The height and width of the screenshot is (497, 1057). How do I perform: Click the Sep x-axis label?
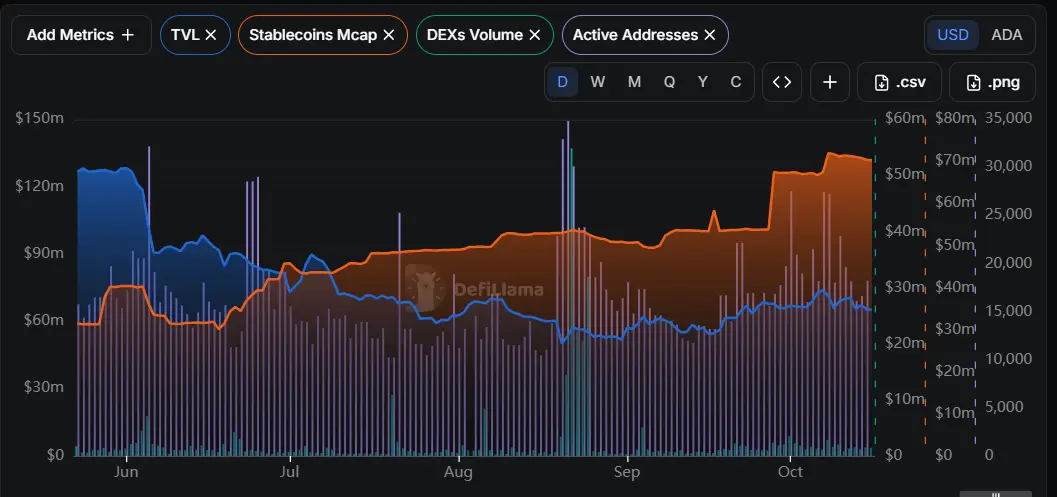(626, 472)
